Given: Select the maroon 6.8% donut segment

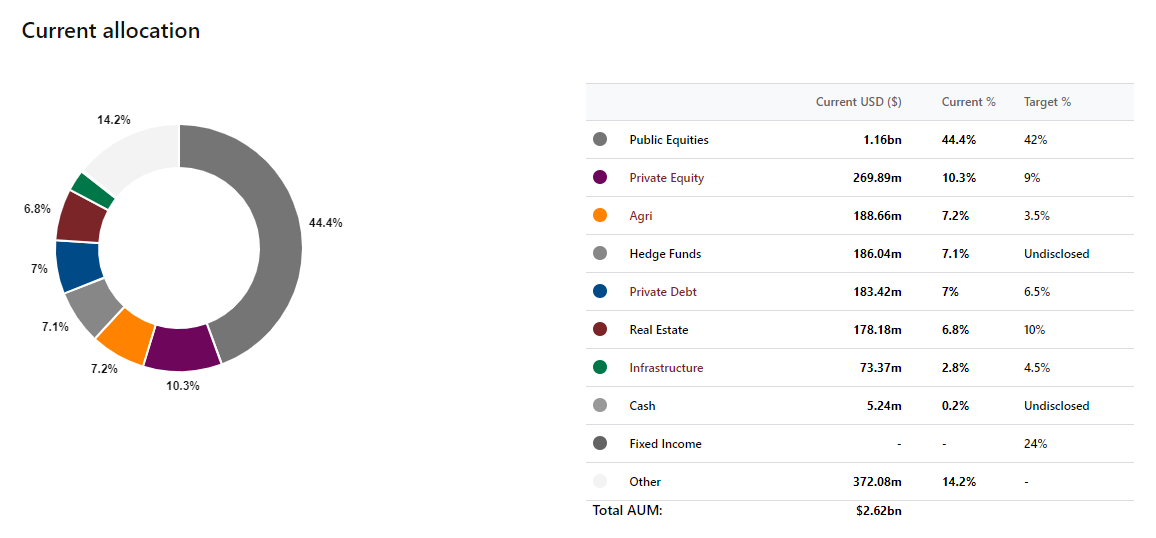Looking at the screenshot, I should click(x=81, y=216).
